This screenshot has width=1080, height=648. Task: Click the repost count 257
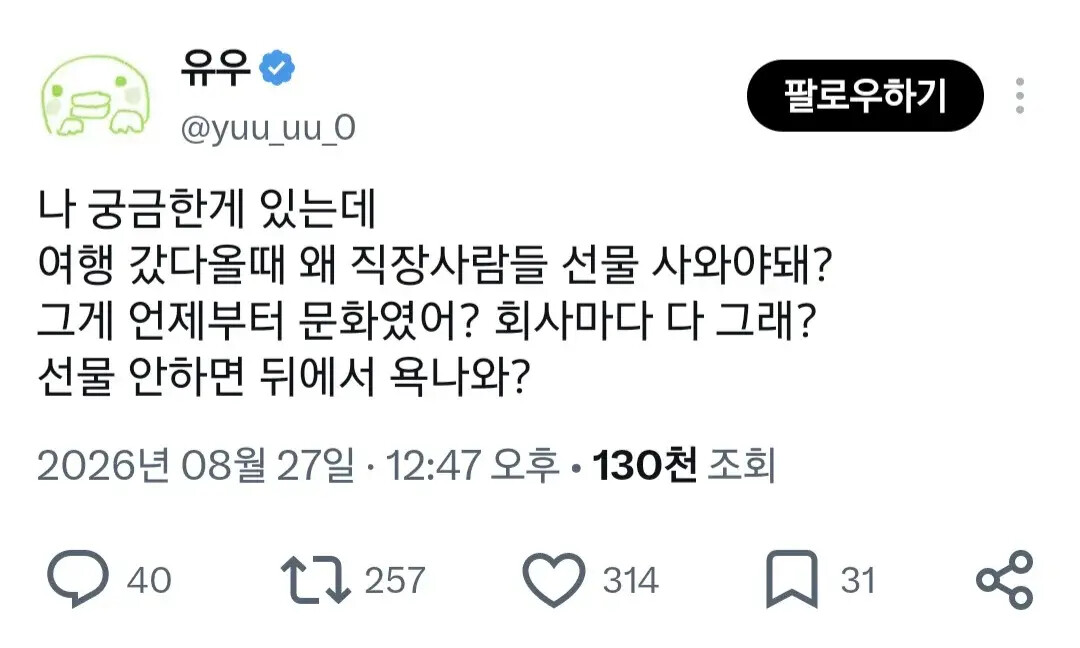[395, 581]
